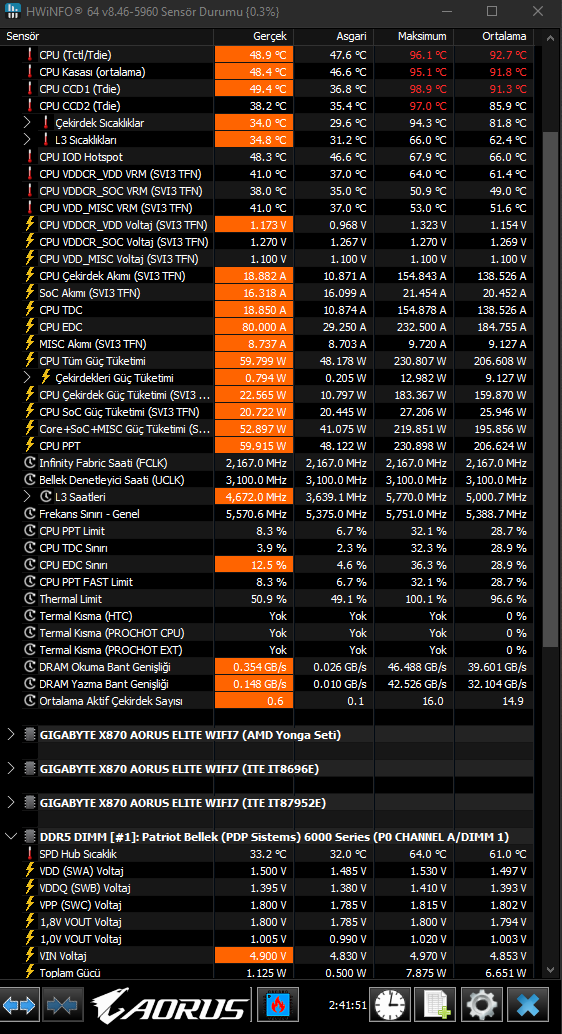This screenshot has height=1034, width=562.
Task: Expand the ITE IT8696E sensor group
Action: click(11, 768)
